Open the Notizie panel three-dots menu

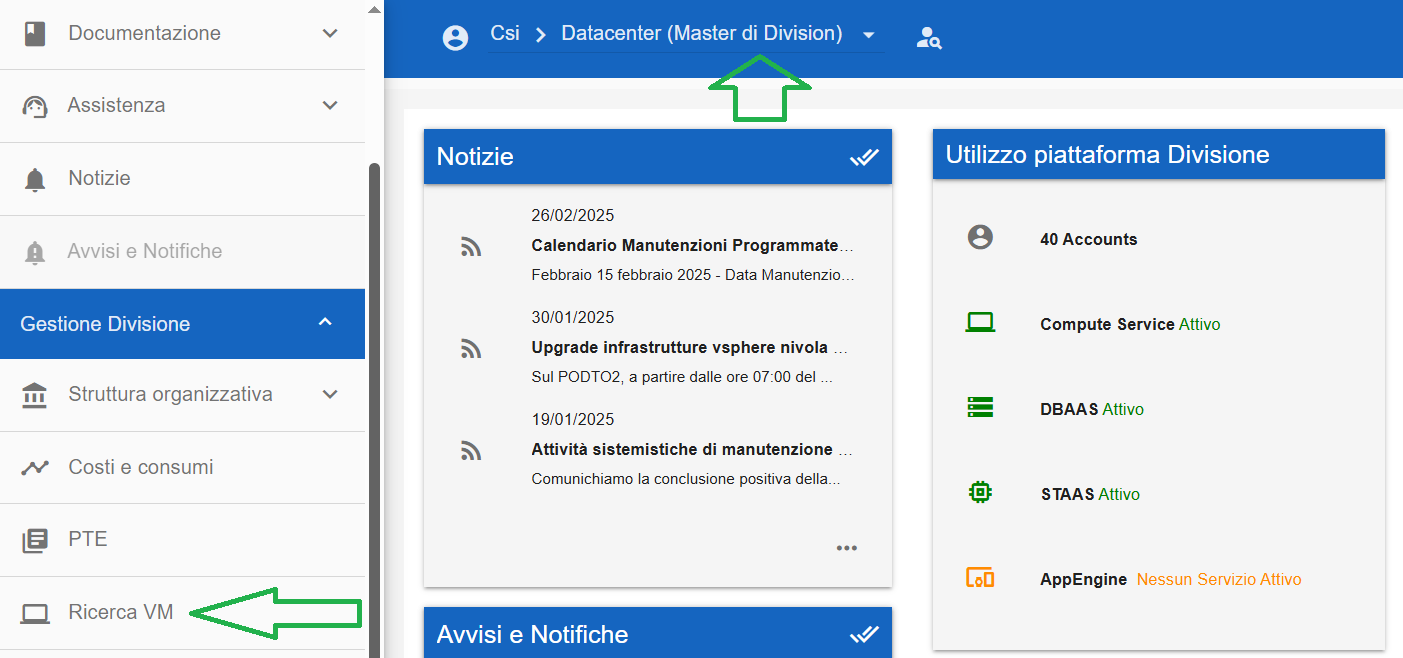pyautogui.click(x=847, y=548)
